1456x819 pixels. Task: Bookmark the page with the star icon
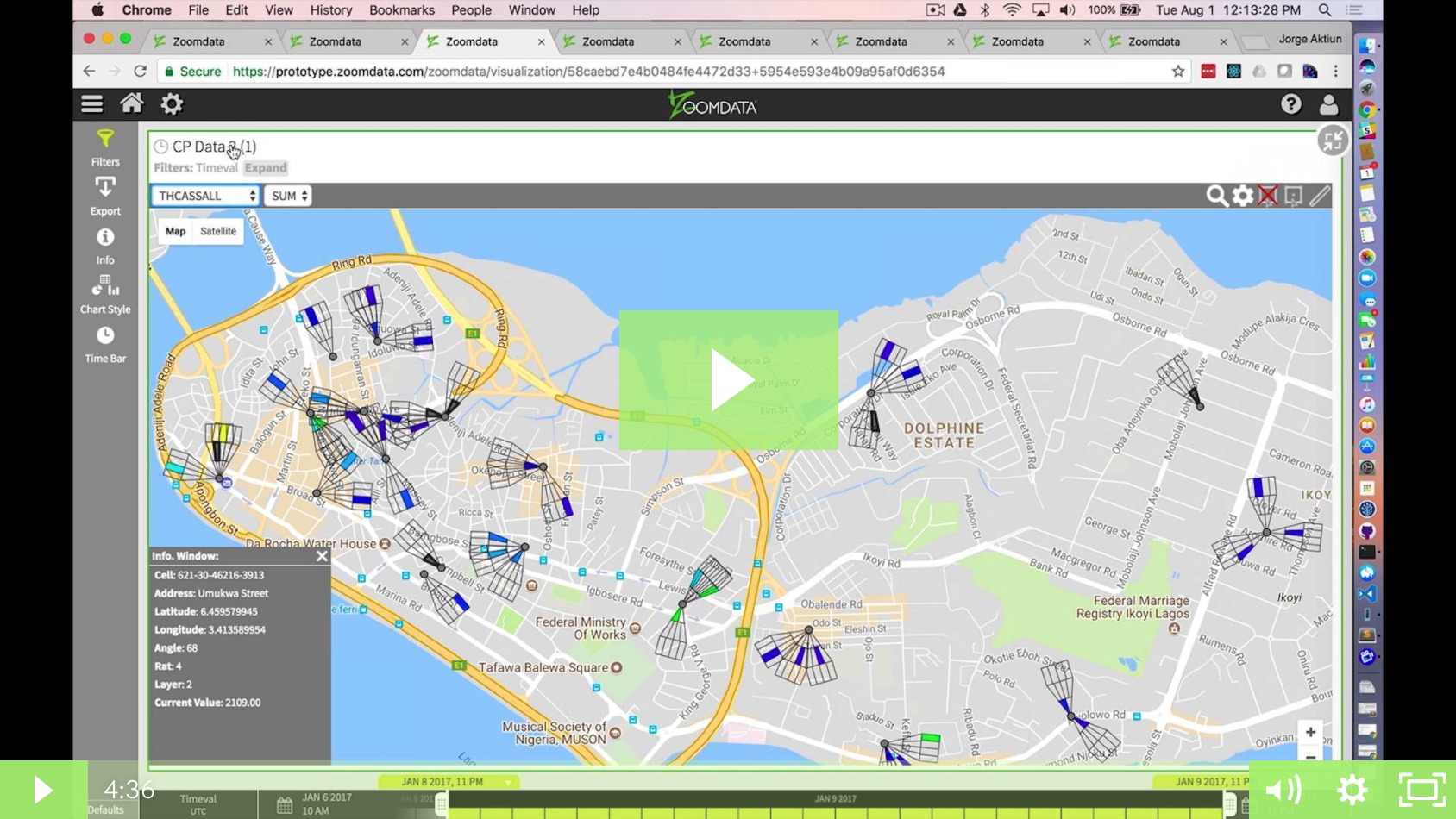click(1178, 72)
